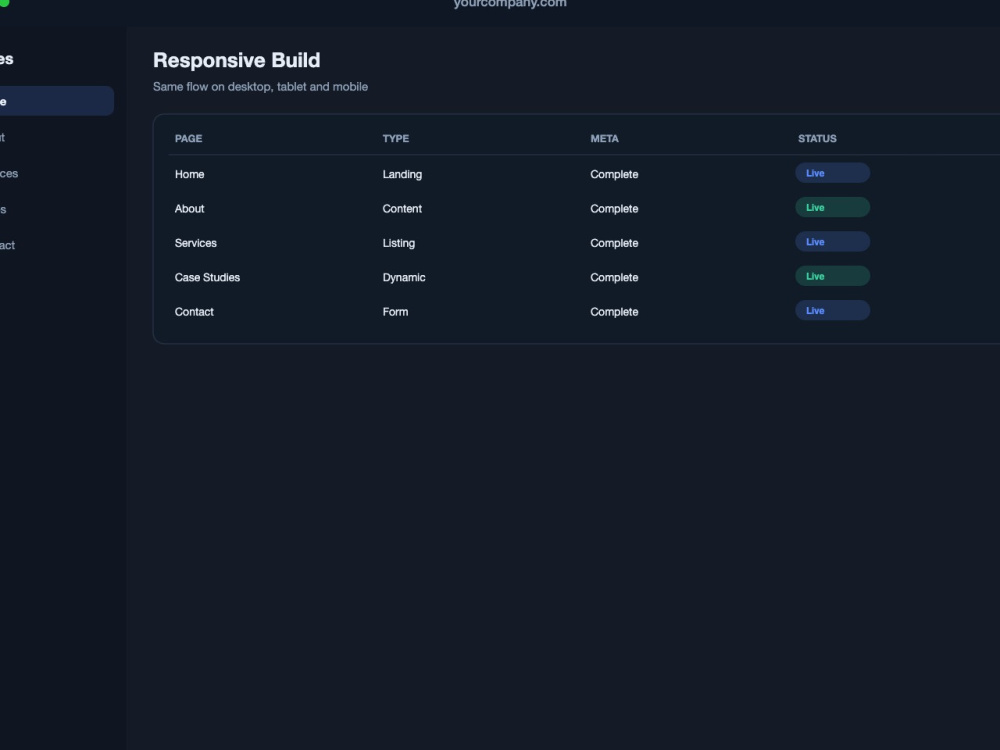The image size is (1000, 750).
Task: Select the Case Studies page cell
Action: point(207,277)
